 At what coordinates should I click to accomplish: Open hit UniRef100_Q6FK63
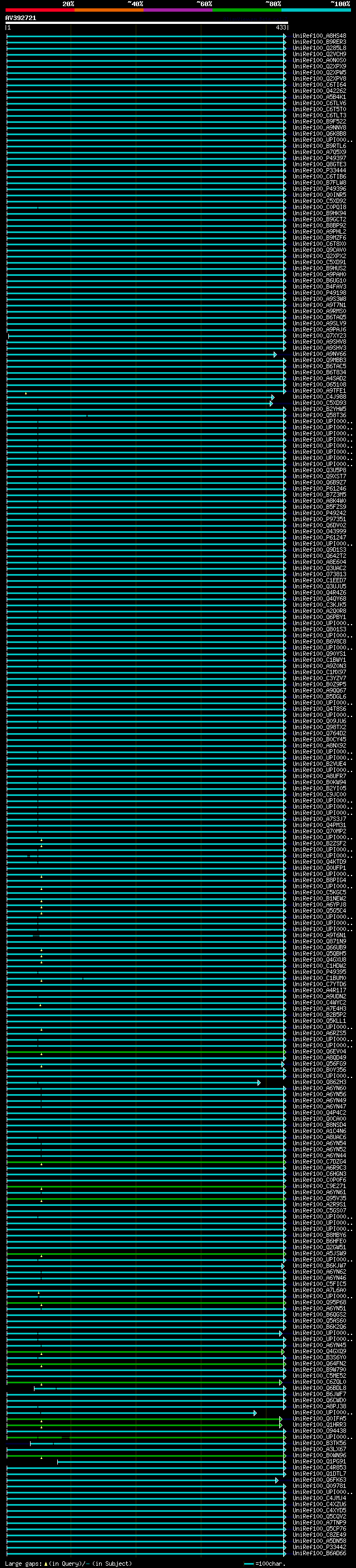tap(319, 1480)
